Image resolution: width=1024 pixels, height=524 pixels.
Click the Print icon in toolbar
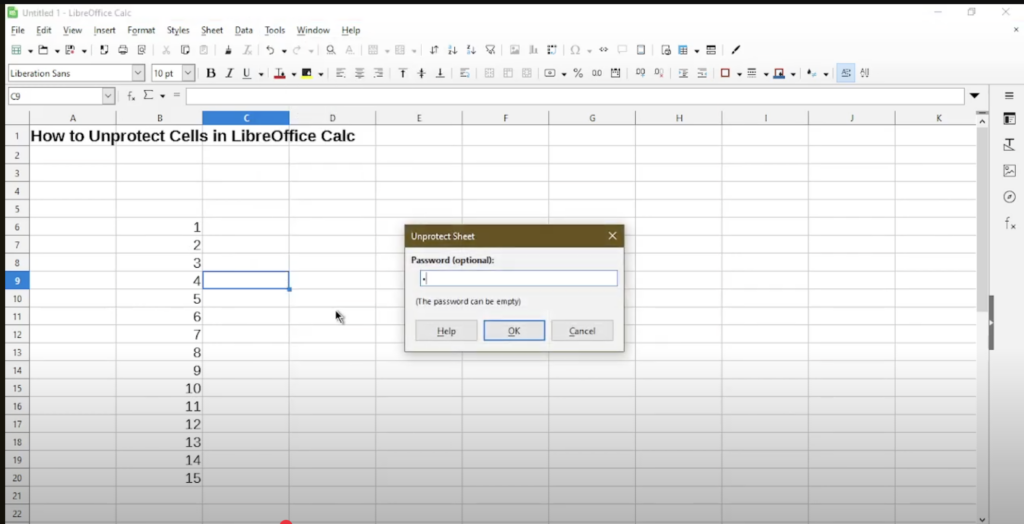pyautogui.click(x=122, y=50)
